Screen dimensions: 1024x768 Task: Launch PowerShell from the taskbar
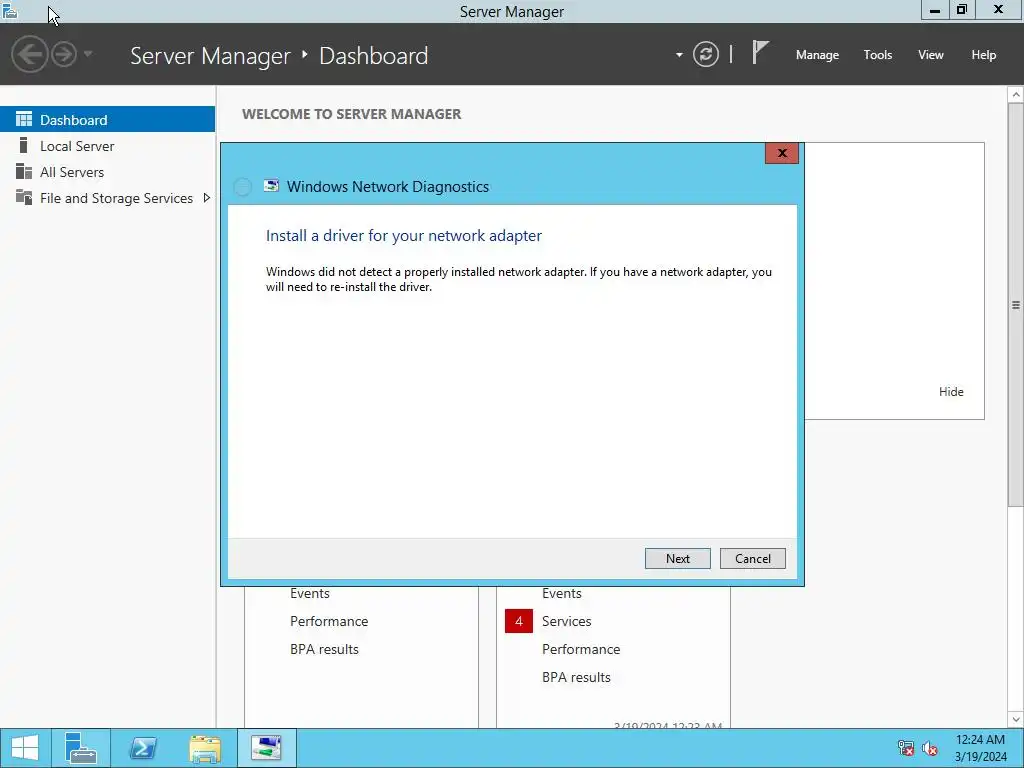point(143,748)
